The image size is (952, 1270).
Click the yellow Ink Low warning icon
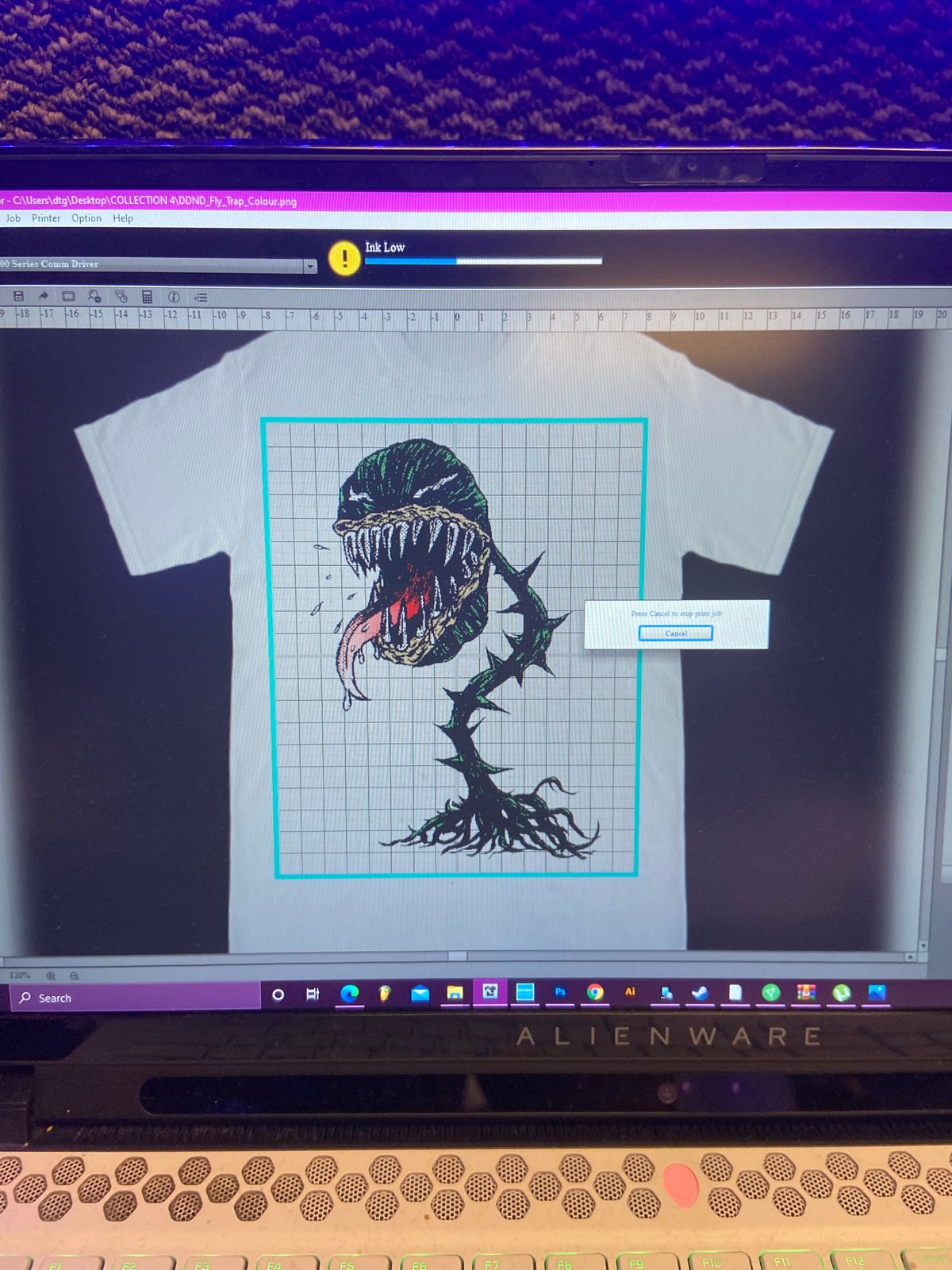(x=344, y=258)
